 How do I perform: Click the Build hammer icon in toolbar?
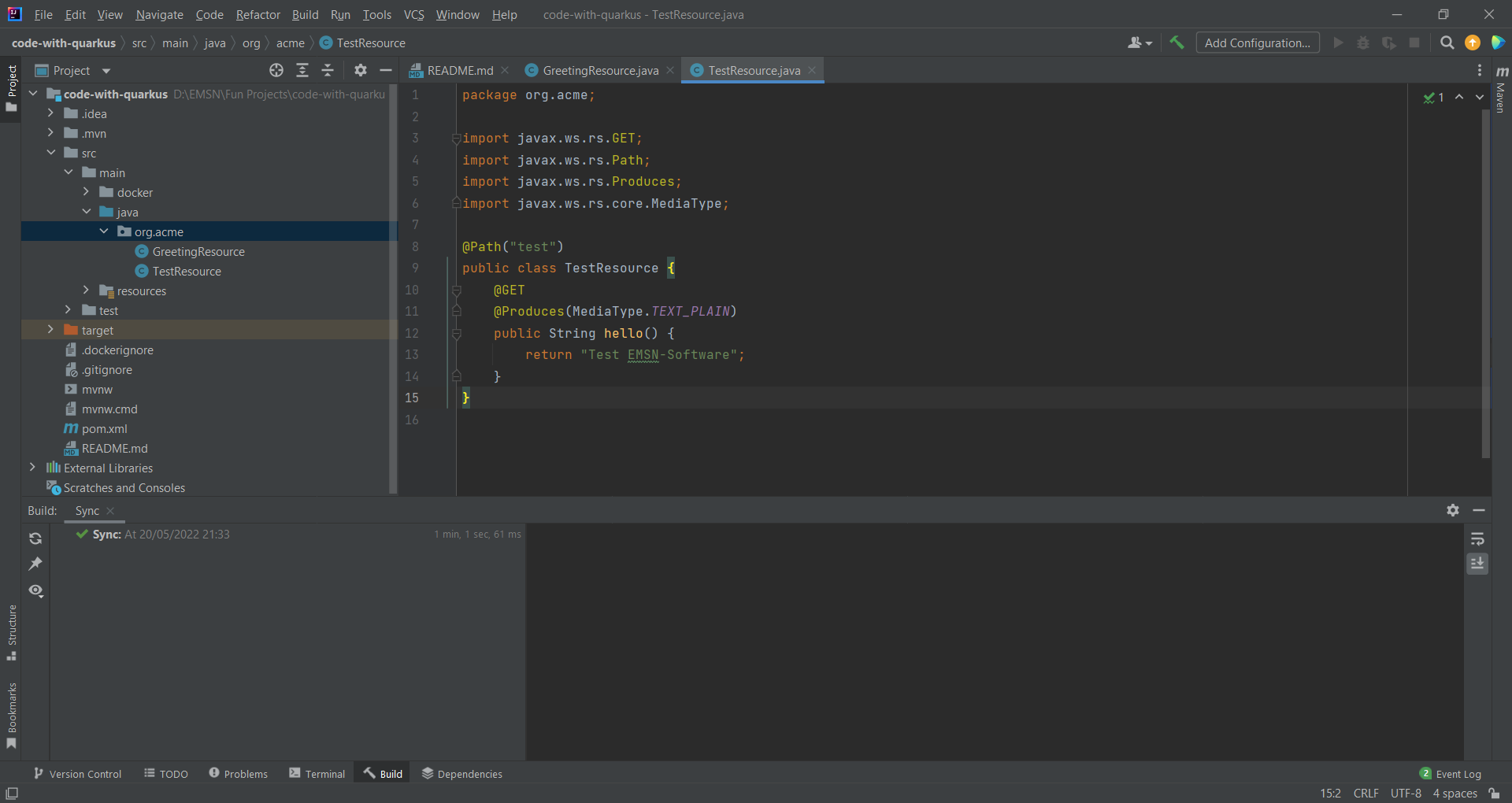coord(1177,43)
